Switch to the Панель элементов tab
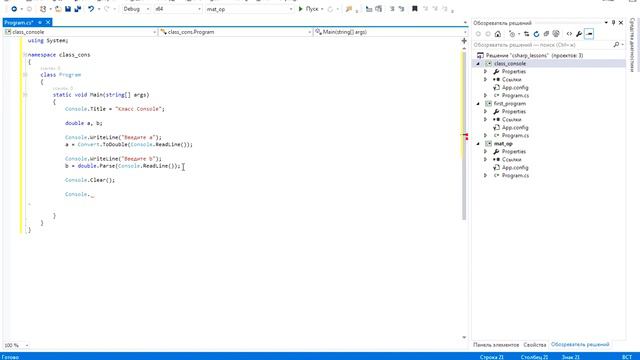The image size is (640, 360). (x=496, y=345)
